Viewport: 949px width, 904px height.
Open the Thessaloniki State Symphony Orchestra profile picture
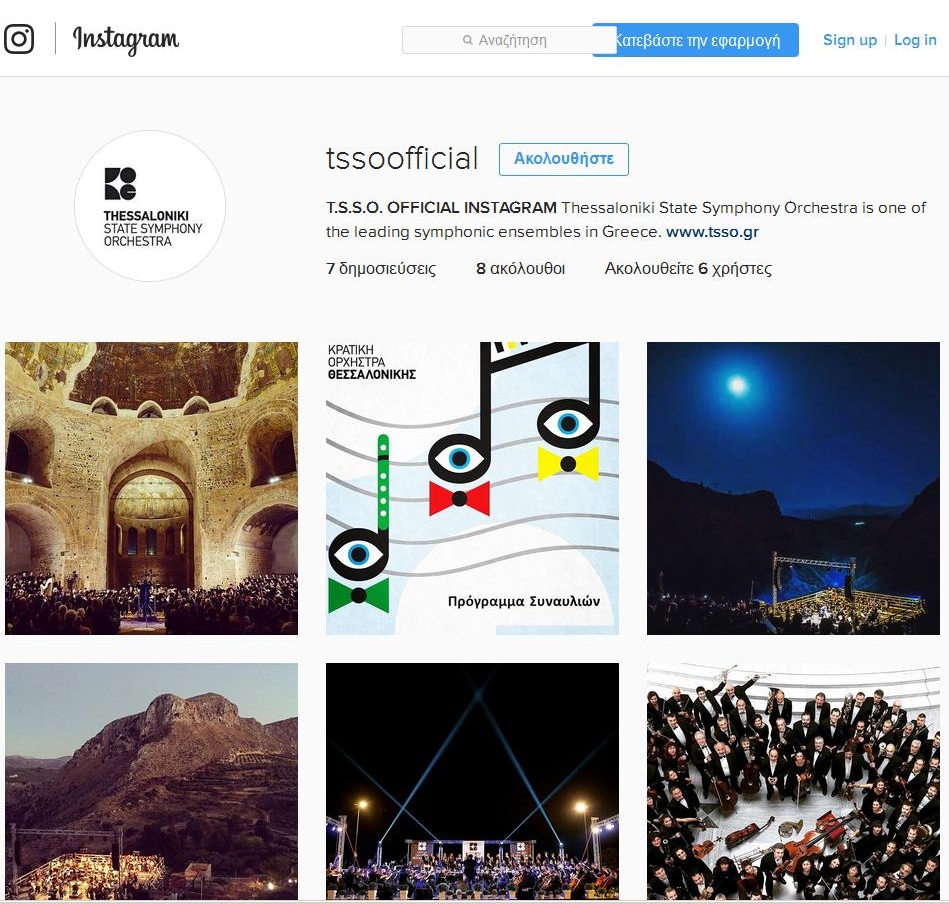pos(150,206)
